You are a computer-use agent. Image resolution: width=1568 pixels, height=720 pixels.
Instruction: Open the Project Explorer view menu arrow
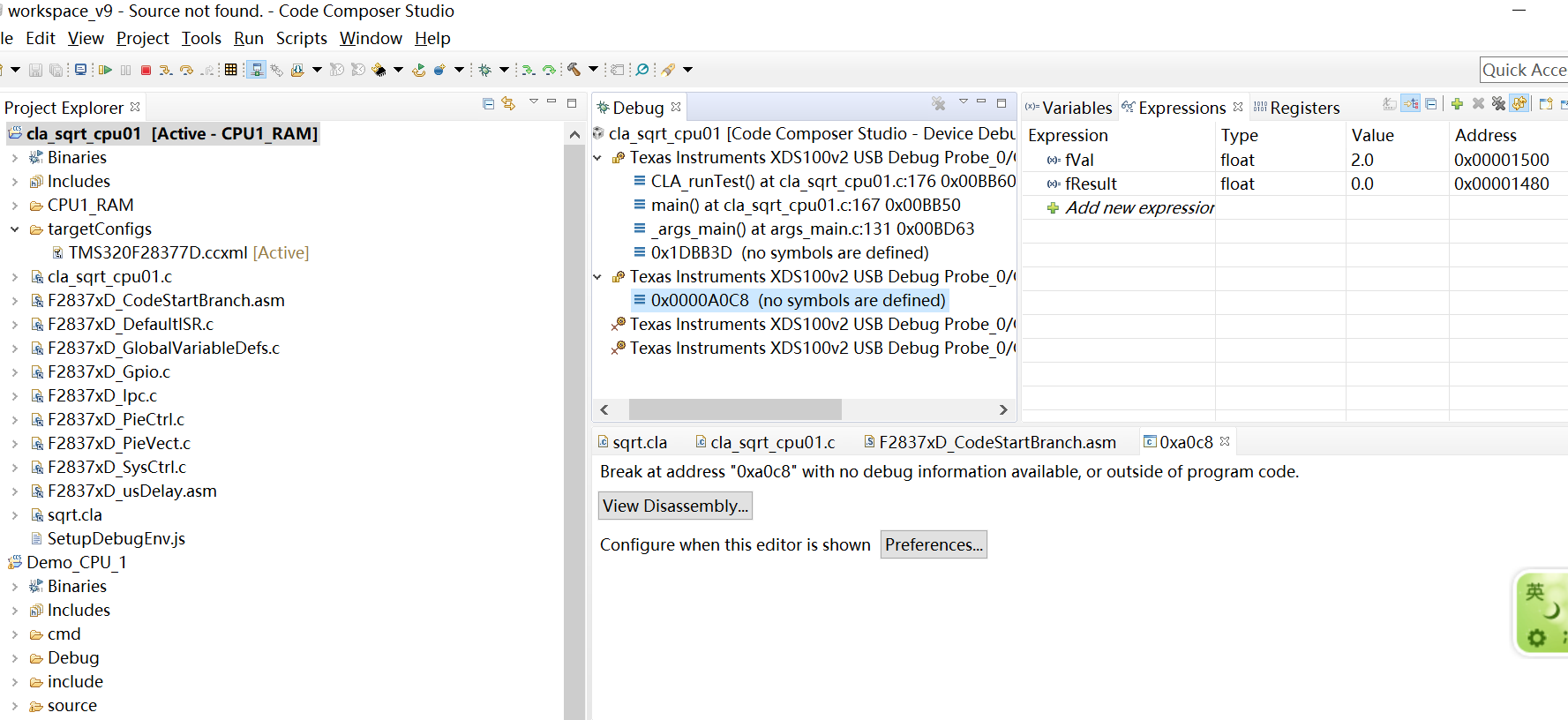534,102
